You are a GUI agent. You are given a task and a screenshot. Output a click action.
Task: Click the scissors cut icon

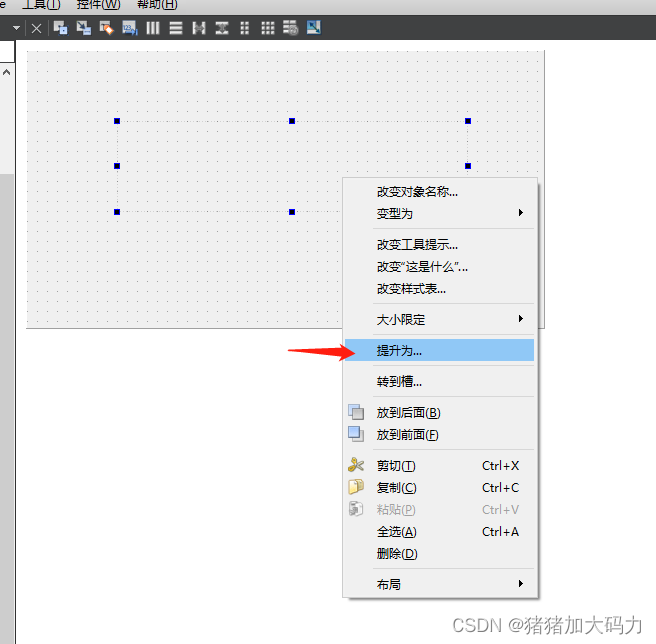pos(356,465)
